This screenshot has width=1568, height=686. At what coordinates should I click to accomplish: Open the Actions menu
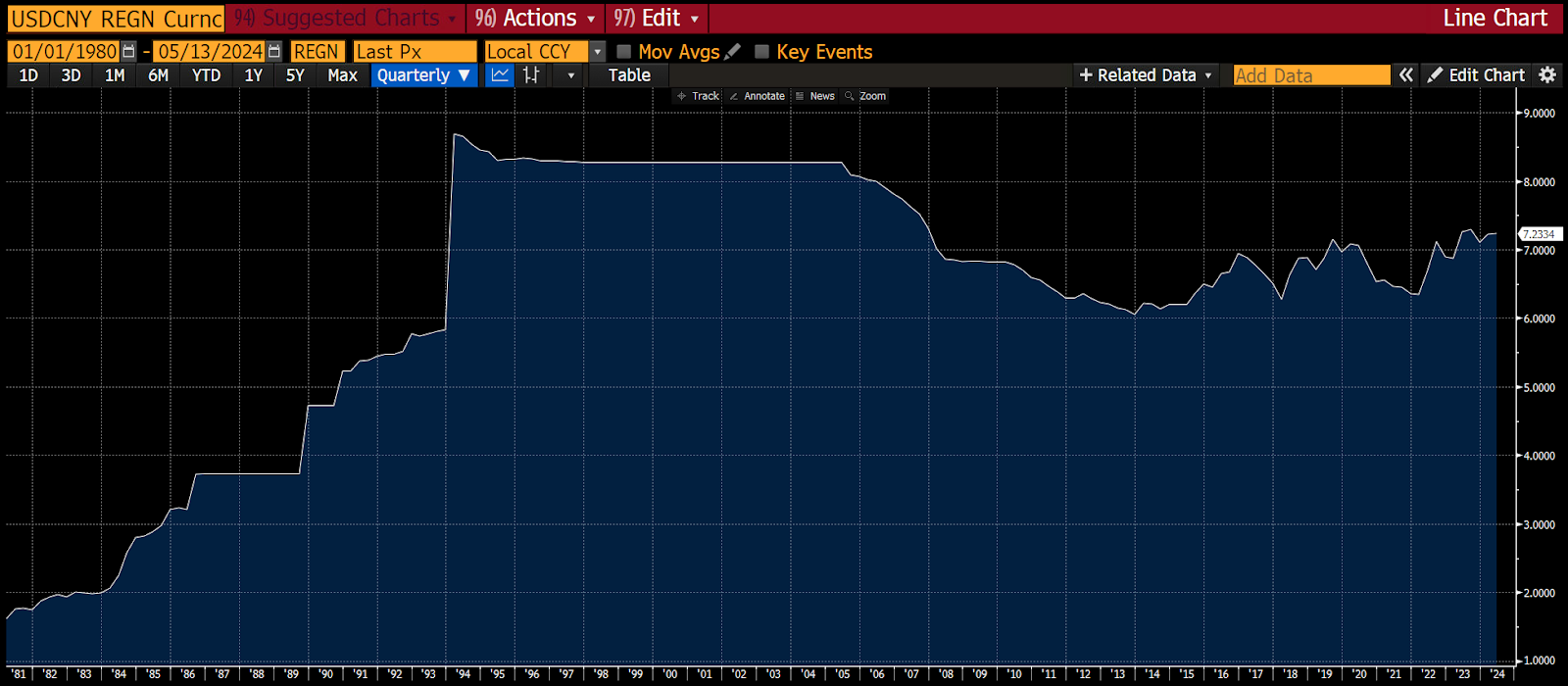click(x=535, y=18)
